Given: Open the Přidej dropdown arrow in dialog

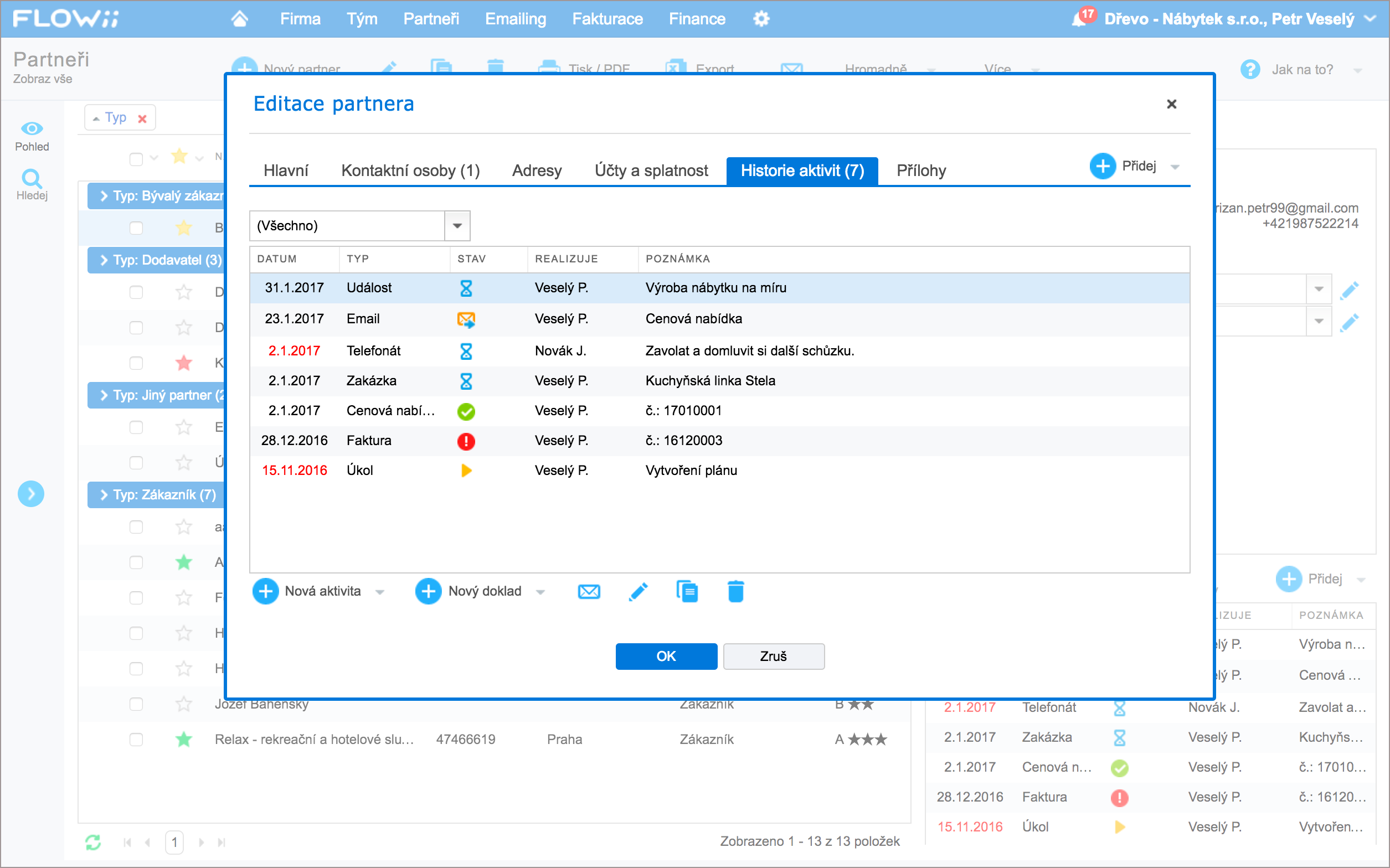Looking at the screenshot, I should click(x=1175, y=167).
